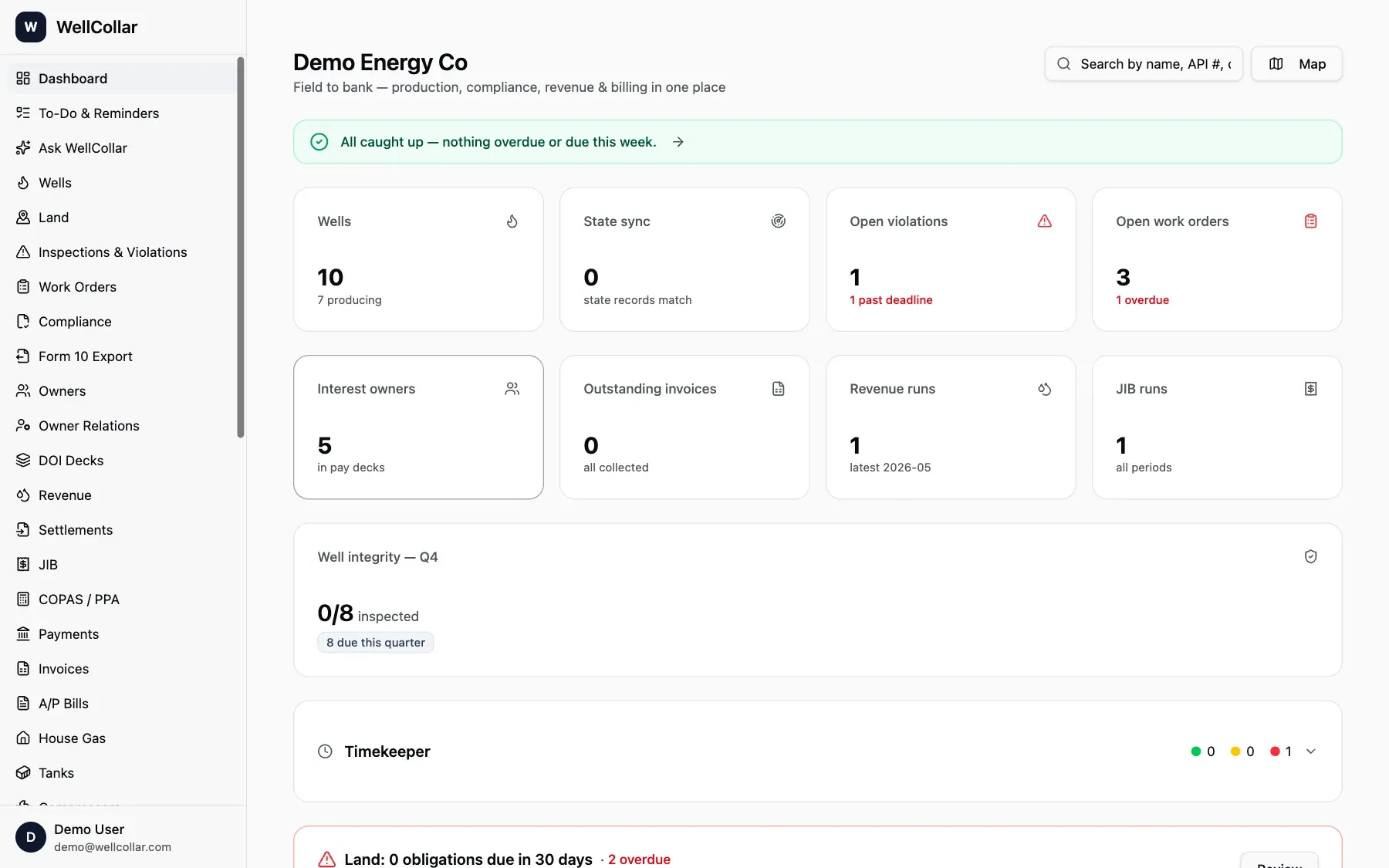Go to Wells in sidebar

pyautogui.click(x=123, y=183)
